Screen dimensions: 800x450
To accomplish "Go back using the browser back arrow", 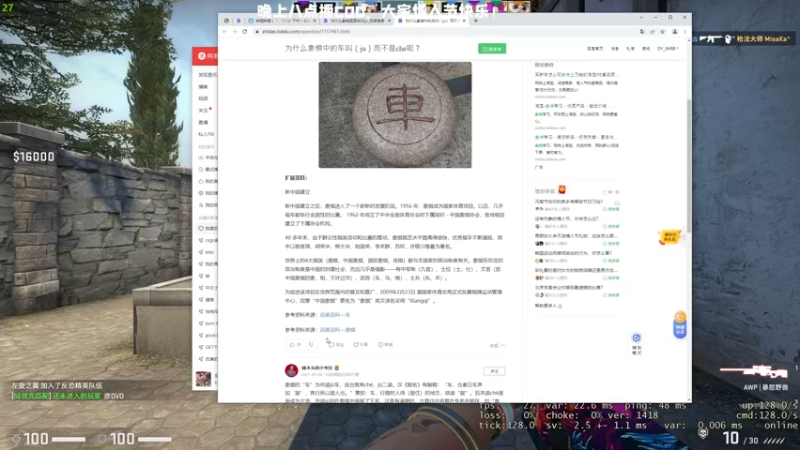I will point(225,32).
